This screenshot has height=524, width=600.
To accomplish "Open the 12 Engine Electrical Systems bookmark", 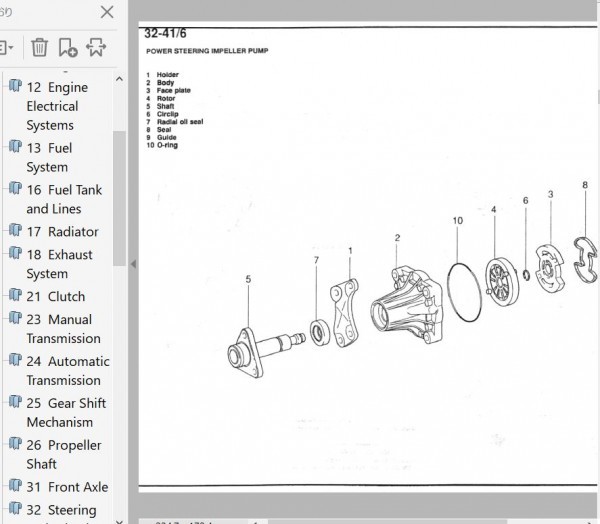I will 57,106.
